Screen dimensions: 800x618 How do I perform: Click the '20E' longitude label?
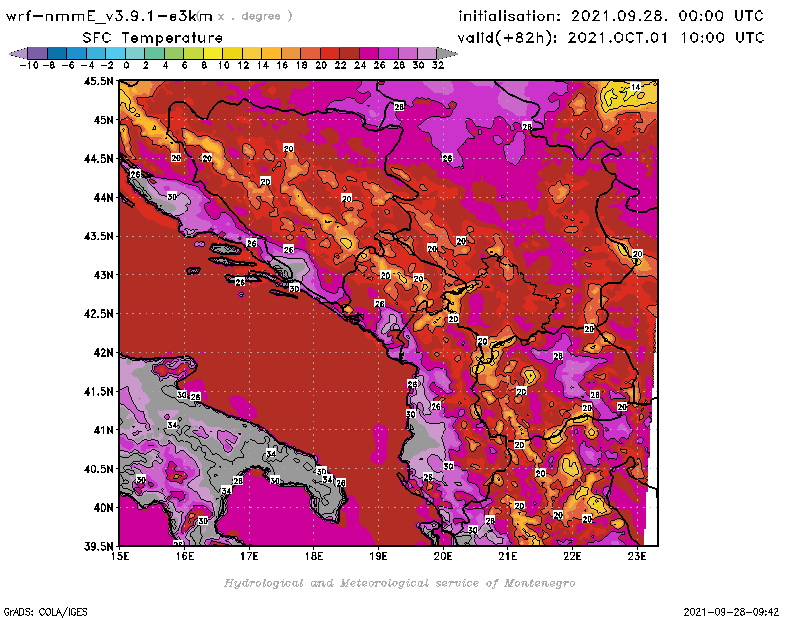443,556
